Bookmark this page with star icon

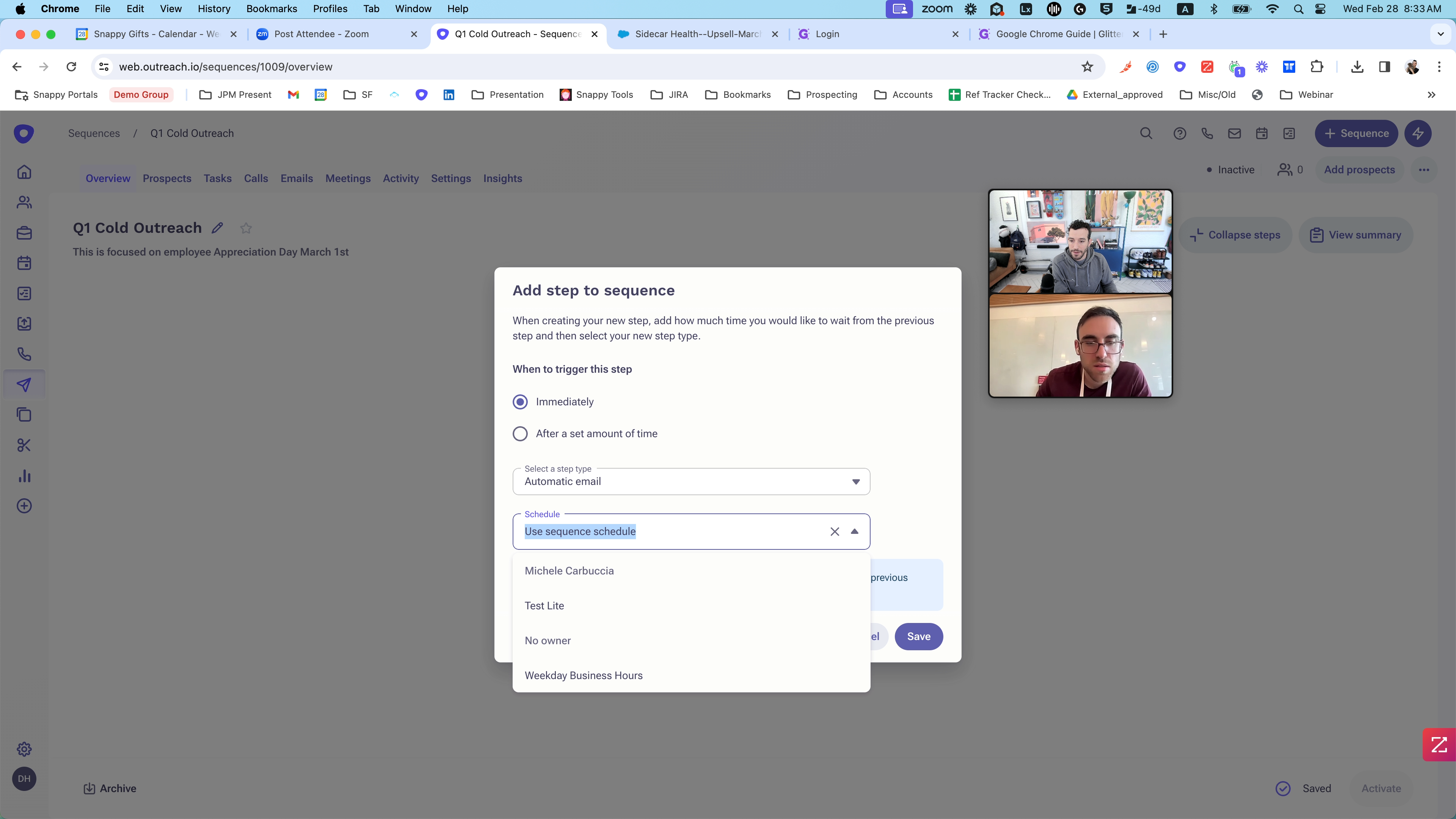click(1087, 67)
